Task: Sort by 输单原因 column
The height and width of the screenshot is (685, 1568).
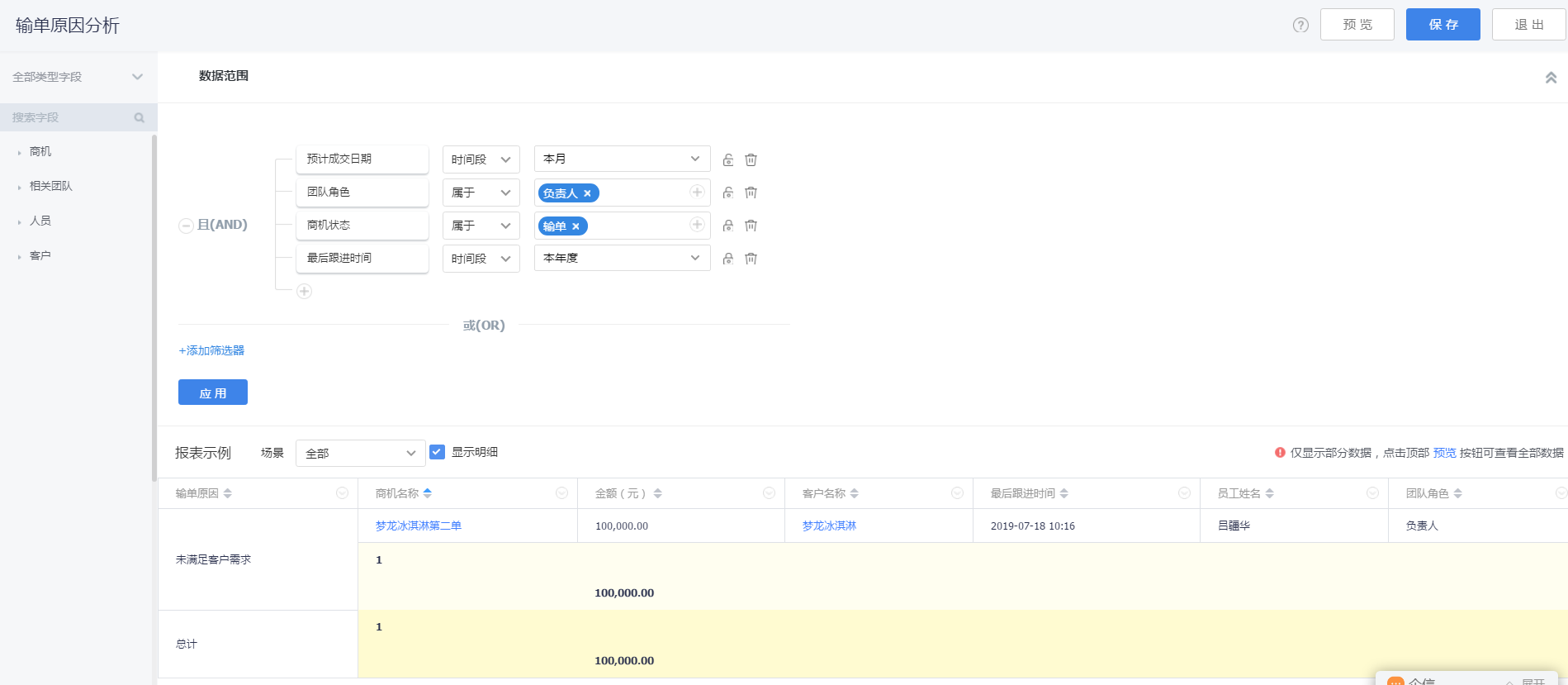Action: (x=228, y=493)
